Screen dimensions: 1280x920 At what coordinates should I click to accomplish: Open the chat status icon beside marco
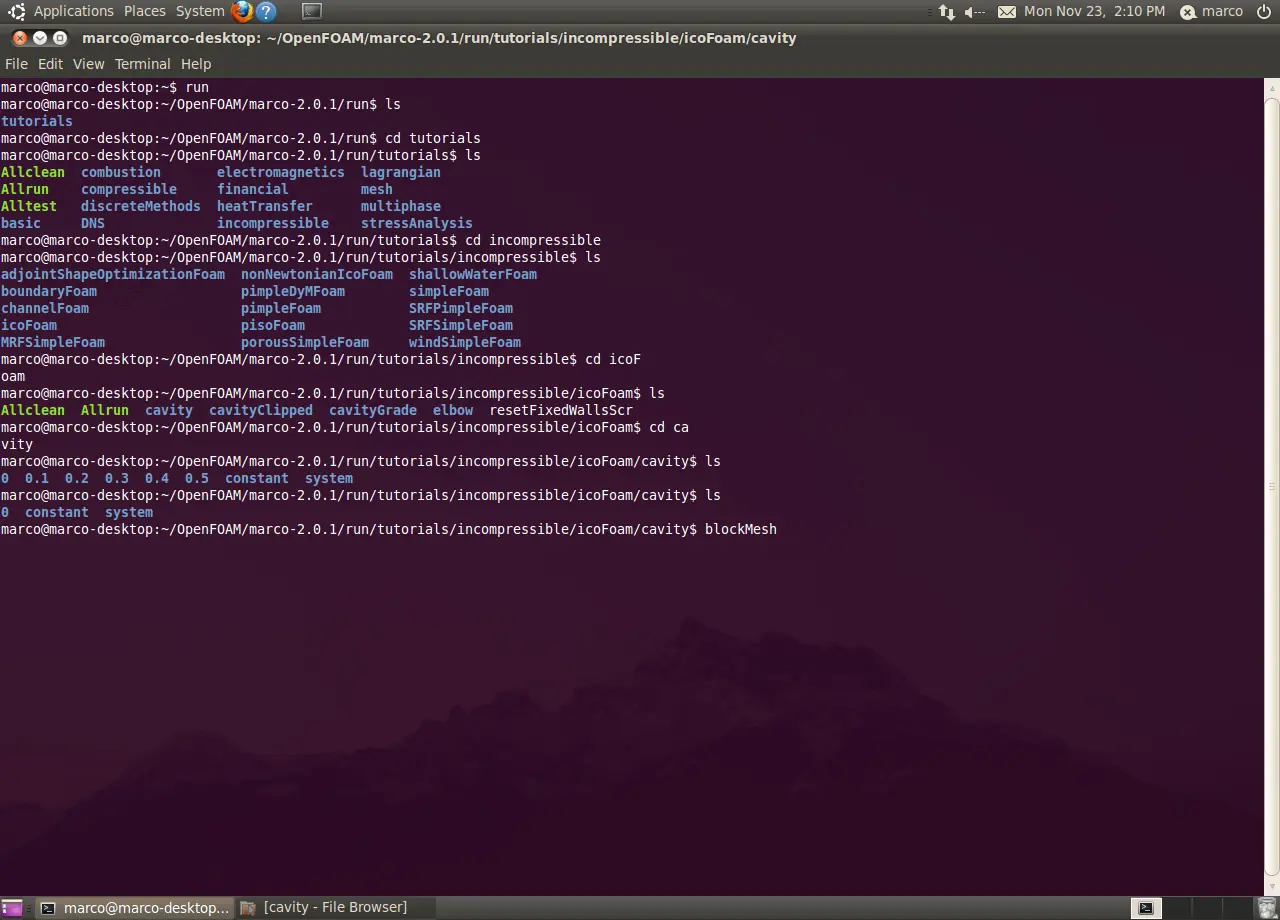pos(1187,12)
